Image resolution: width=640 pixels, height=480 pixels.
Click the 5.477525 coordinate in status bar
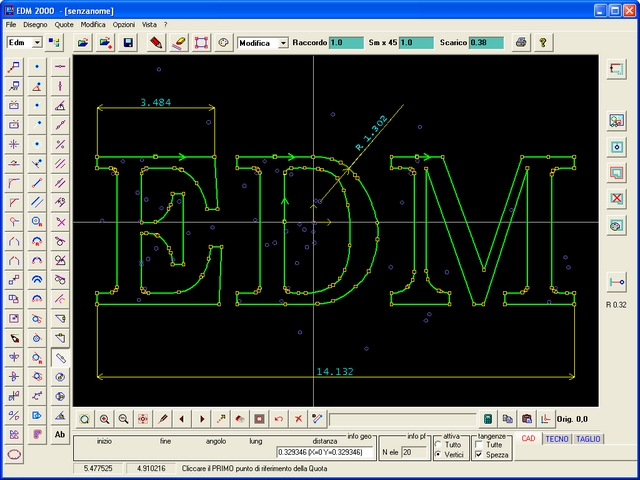98,469
